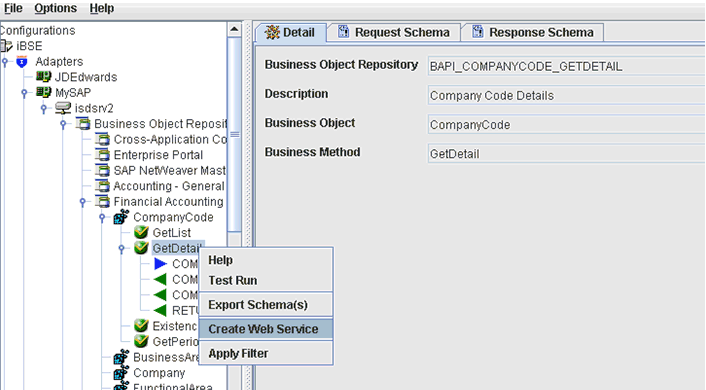
Task: Collapse the GetDetail method node
Action: click(122, 249)
